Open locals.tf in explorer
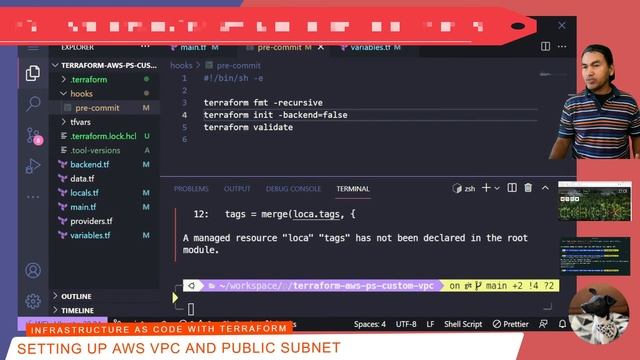 [104, 193]
